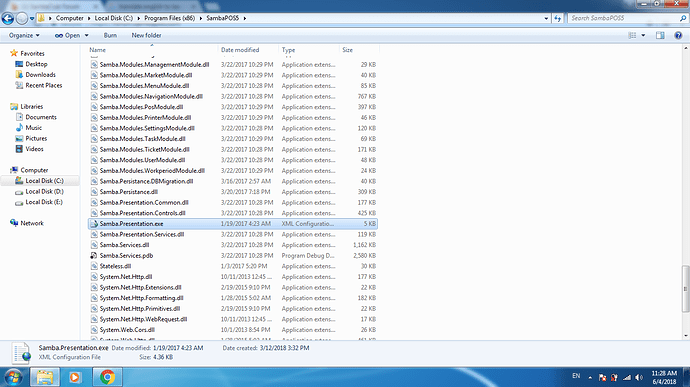Open Google Chrome from taskbar
This screenshot has height=387, width=690.
pyautogui.click(x=107, y=377)
